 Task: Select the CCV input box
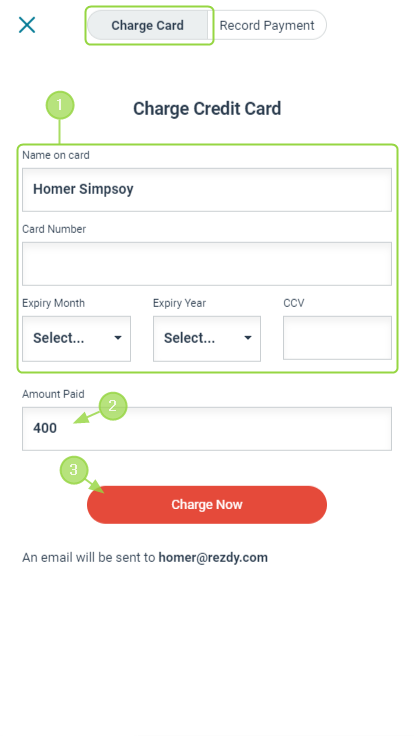point(337,338)
